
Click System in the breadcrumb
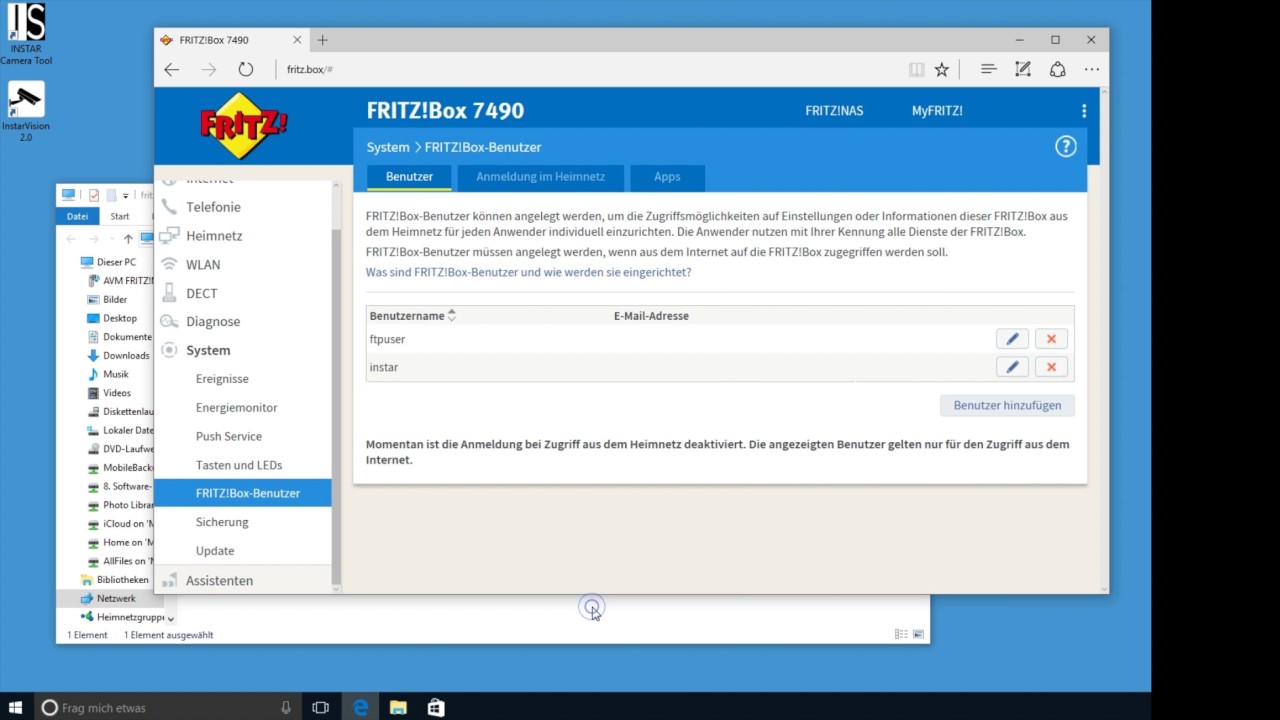click(x=388, y=147)
